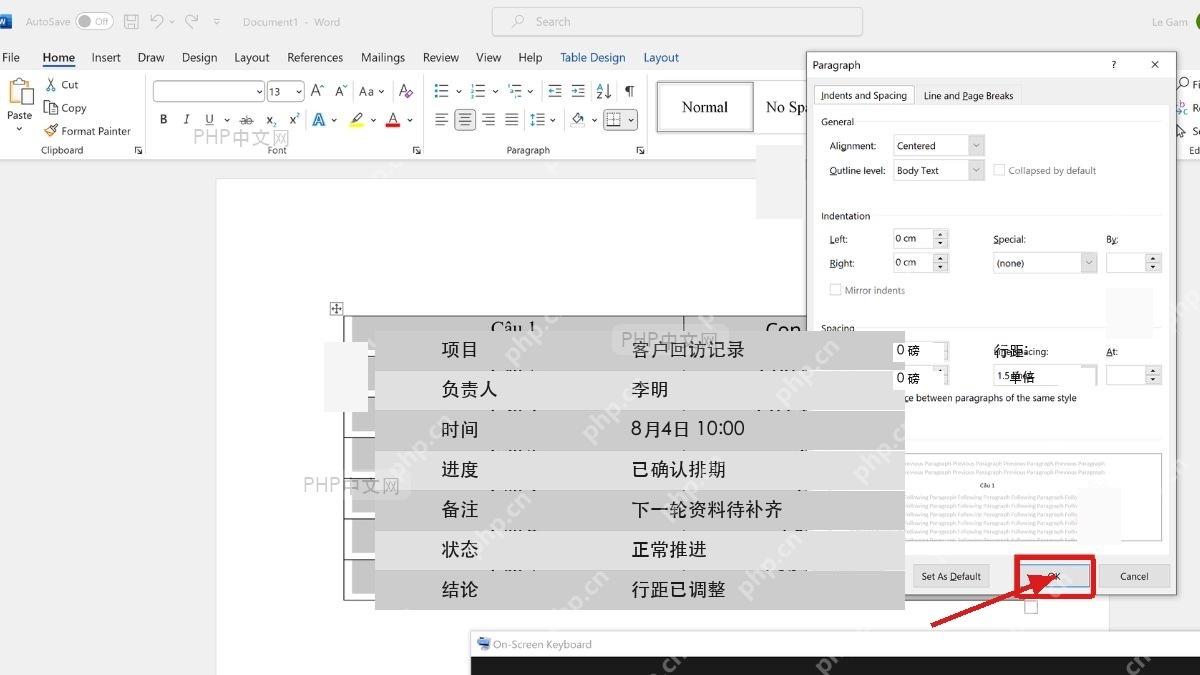Open the Special indentation (none) dropdown
This screenshot has height=675, width=1200.
1088,263
